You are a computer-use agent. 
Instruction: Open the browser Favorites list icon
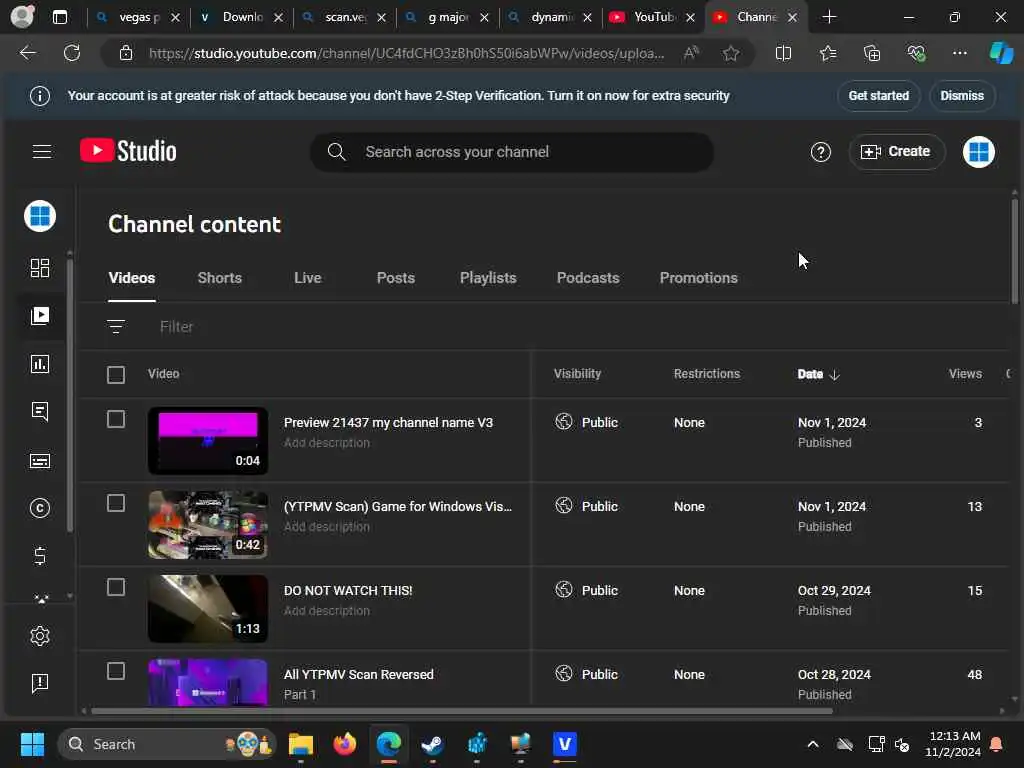[828, 54]
